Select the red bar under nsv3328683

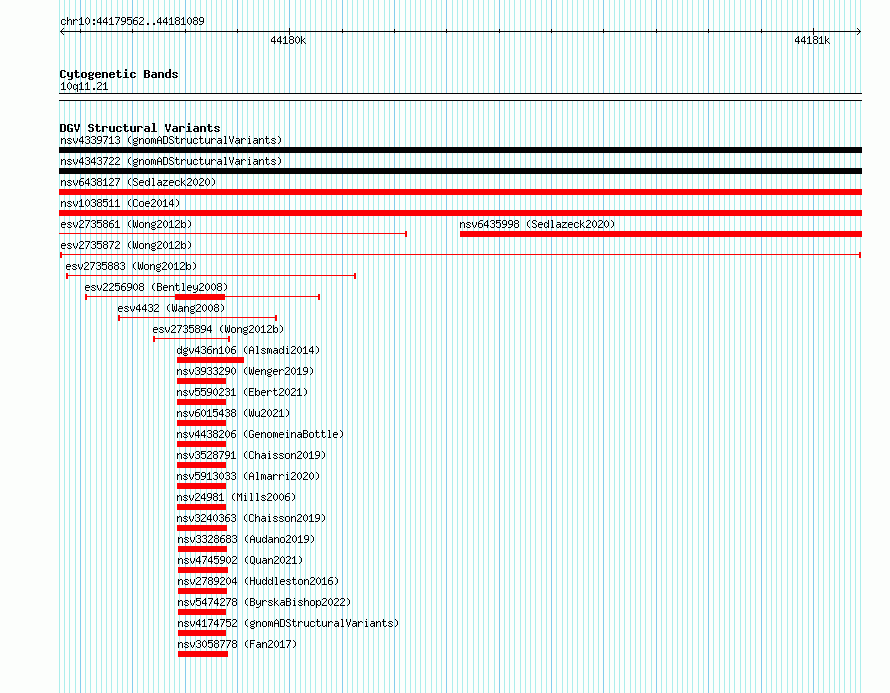pyautogui.click(x=203, y=549)
